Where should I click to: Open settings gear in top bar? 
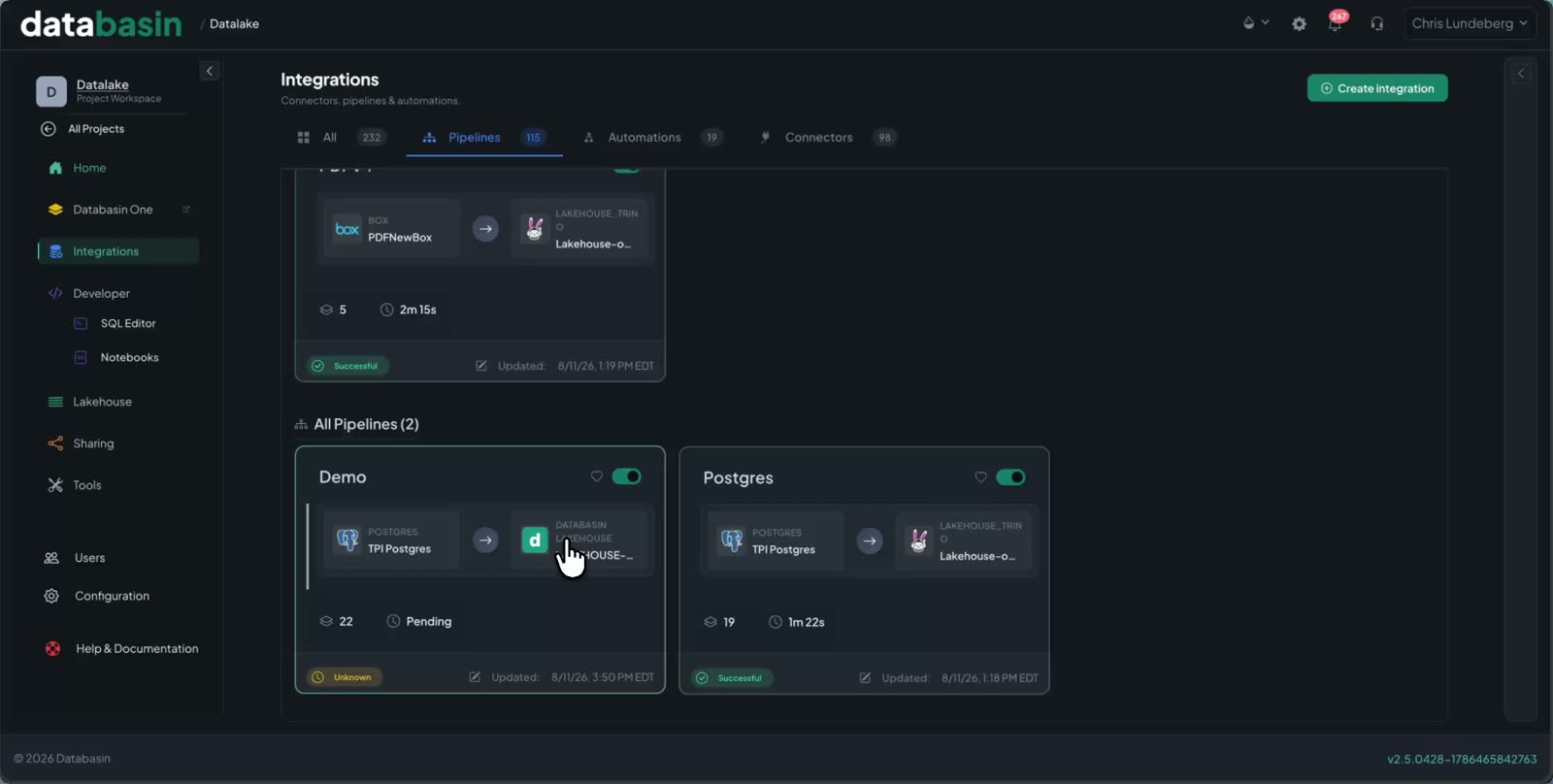(x=1299, y=23)
